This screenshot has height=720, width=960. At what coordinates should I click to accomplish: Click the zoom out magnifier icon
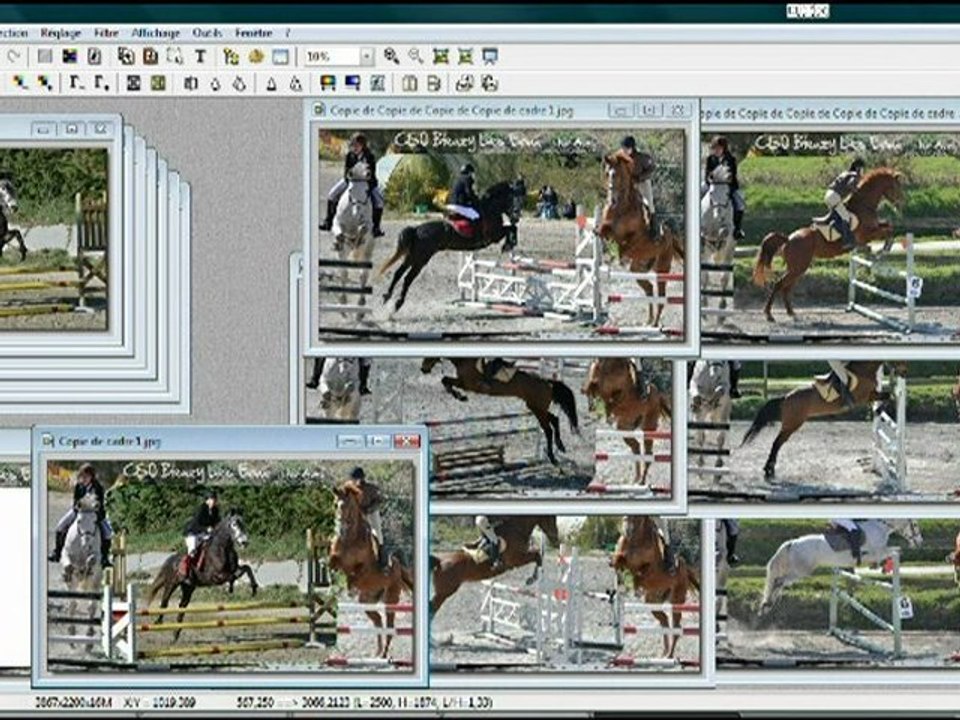(416, 56)
